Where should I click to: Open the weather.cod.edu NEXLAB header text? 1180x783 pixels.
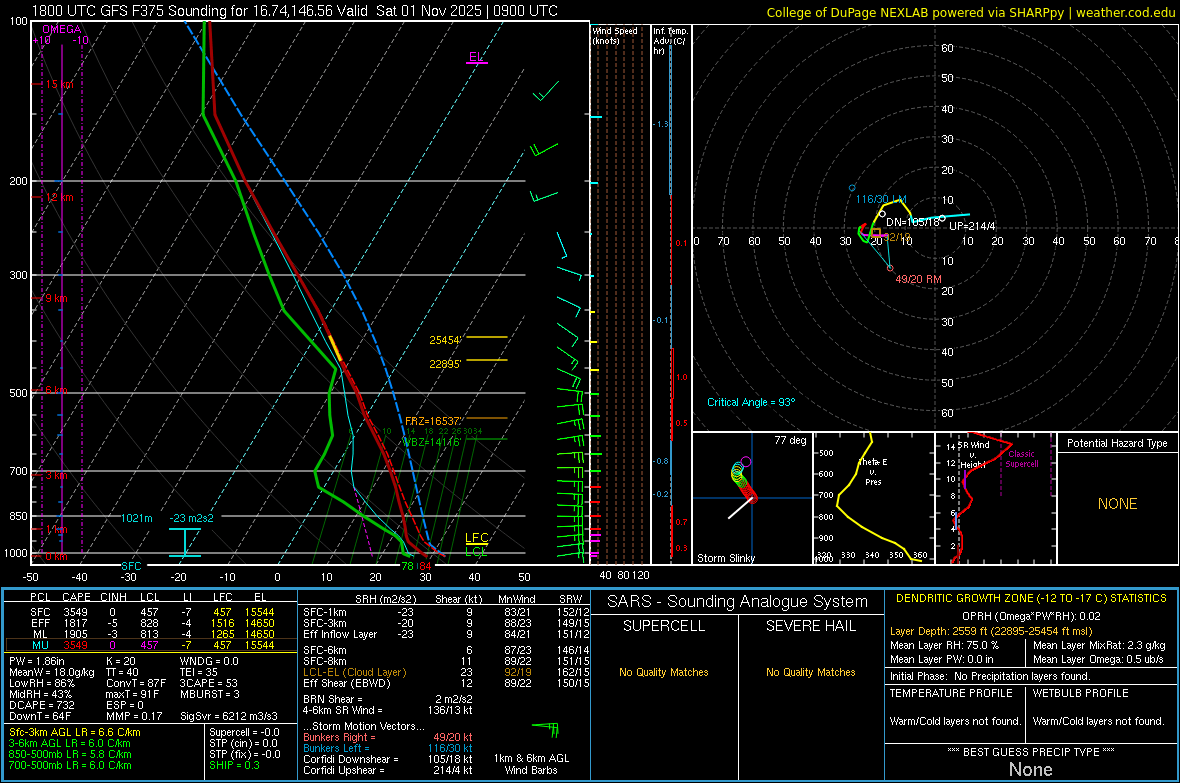(x=971, y=12)
